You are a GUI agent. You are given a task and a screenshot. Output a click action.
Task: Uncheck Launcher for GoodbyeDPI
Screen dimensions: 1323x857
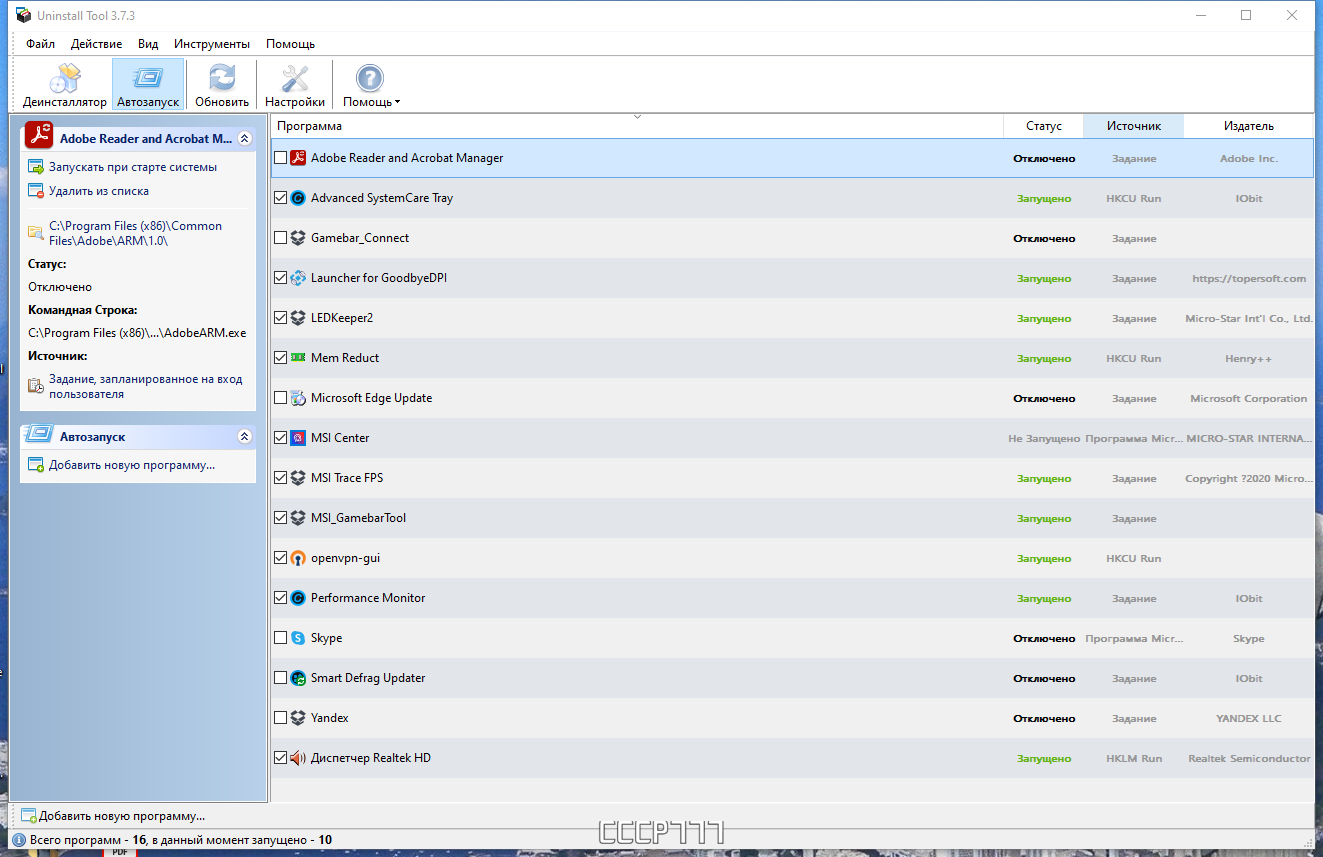point(280,278)
